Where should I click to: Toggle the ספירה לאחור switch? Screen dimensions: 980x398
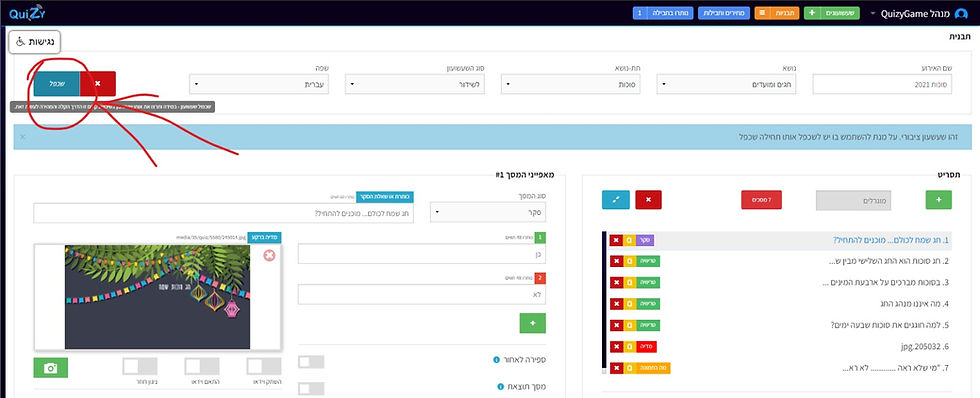(x=311, y=362)
